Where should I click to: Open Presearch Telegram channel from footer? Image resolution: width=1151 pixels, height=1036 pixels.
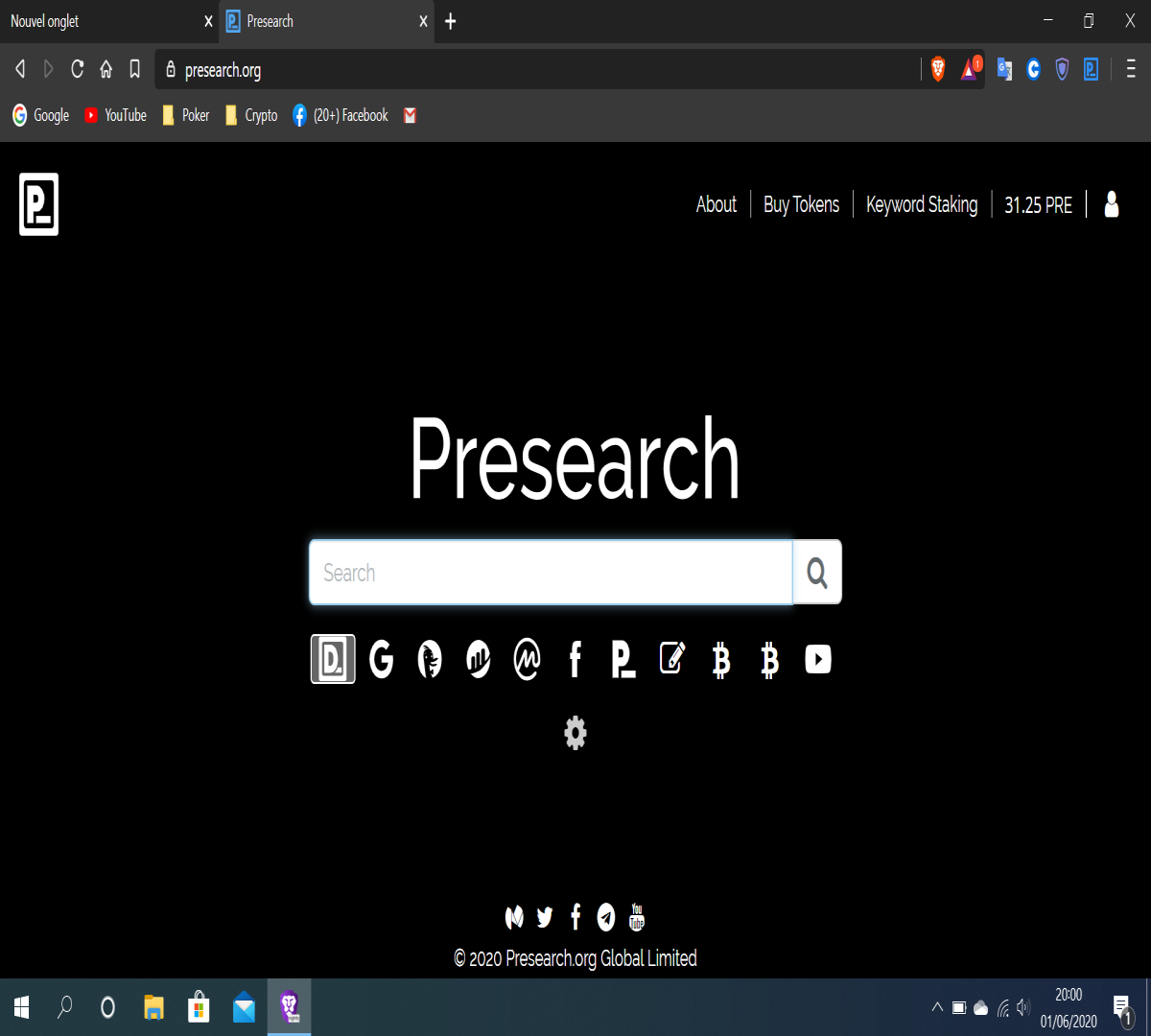(x=606, y=918)
